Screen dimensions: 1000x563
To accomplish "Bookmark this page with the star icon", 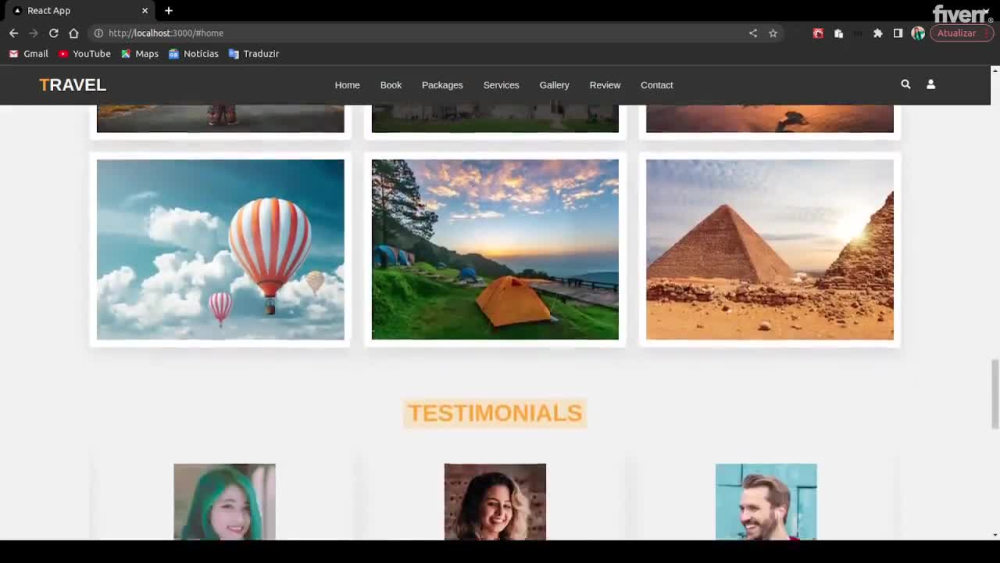I will pos(773,33).
